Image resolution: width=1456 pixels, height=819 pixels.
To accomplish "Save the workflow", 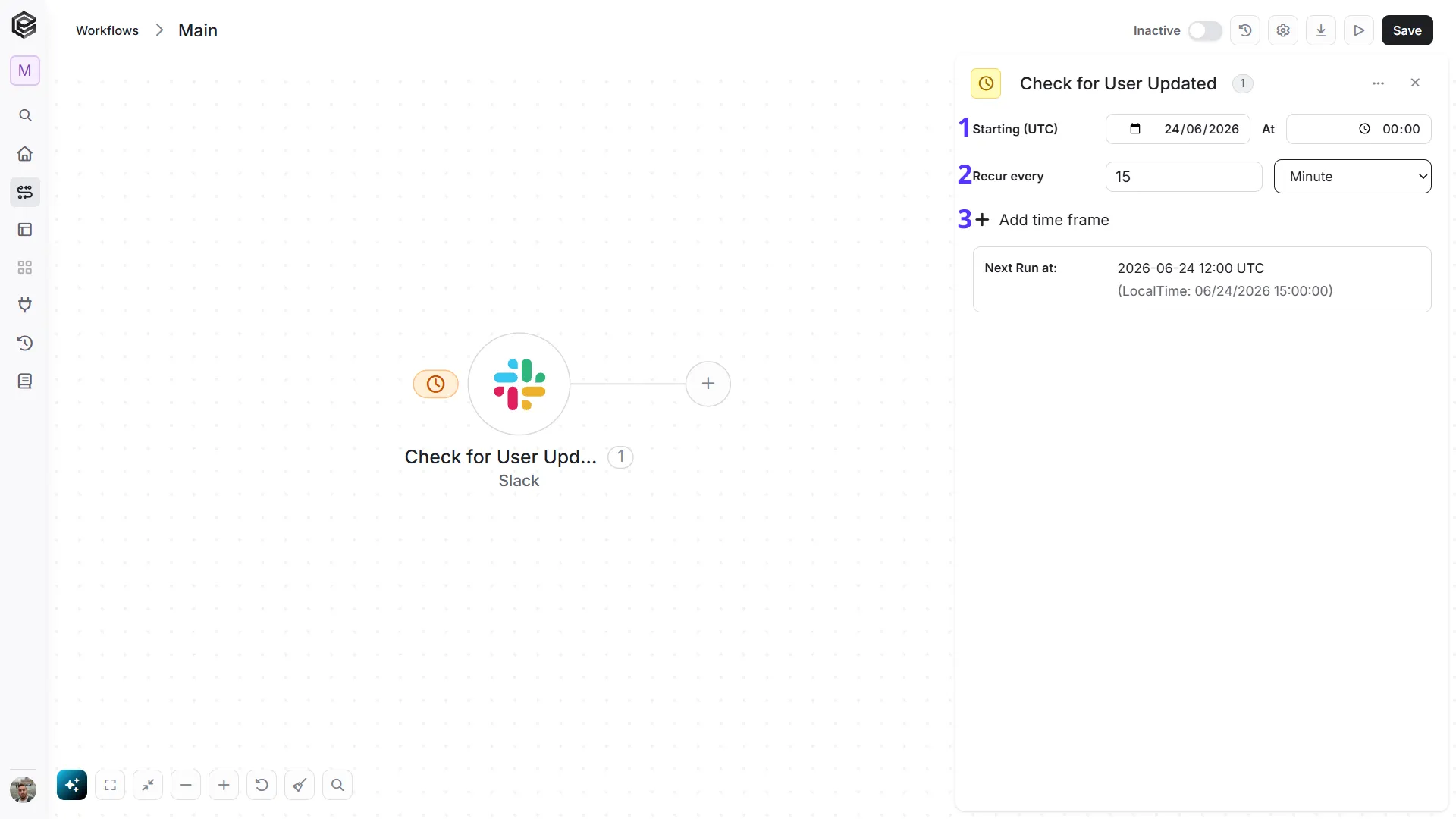I will click(1407, 30).
